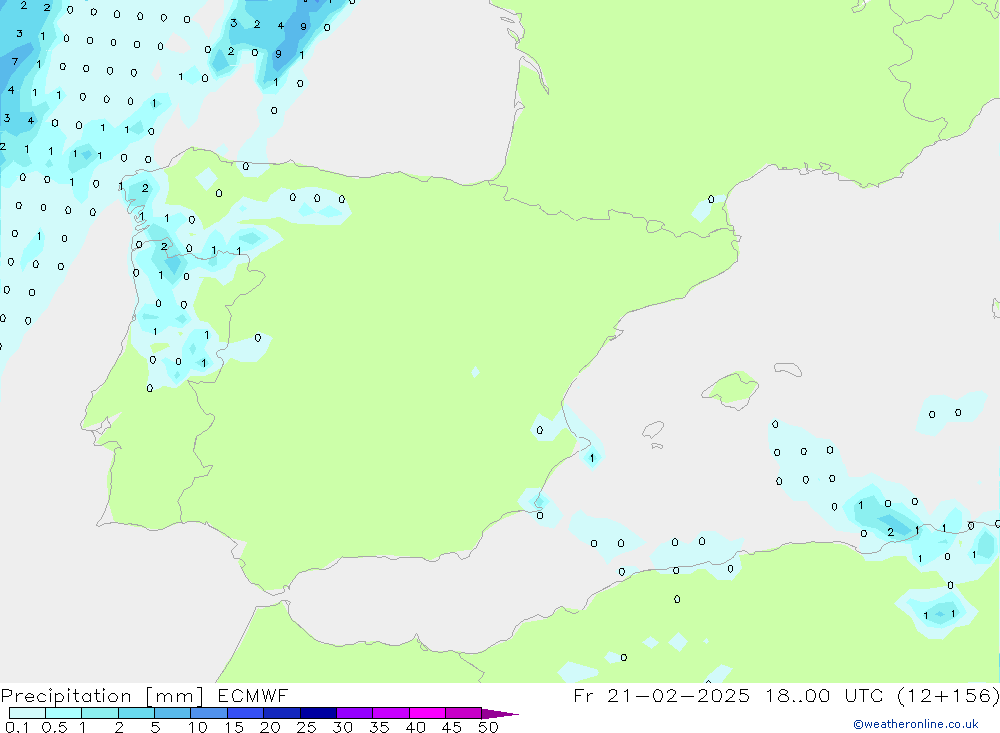The width and height of the screenshot is (1000, 733).
Task: Click the '25' legend scale label
Action: [x=307, y=727]
